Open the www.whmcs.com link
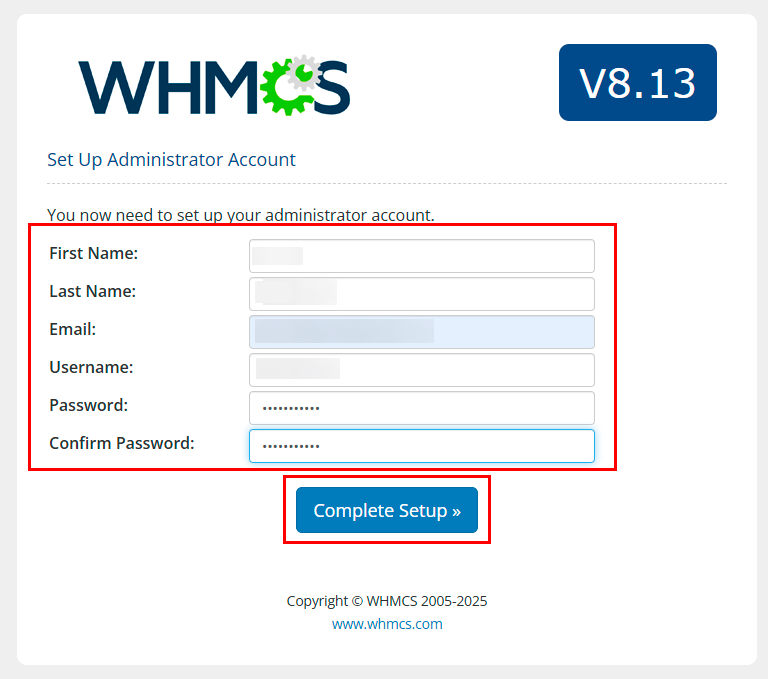Screen dimensions: 768x679 (x=387, y=624)
